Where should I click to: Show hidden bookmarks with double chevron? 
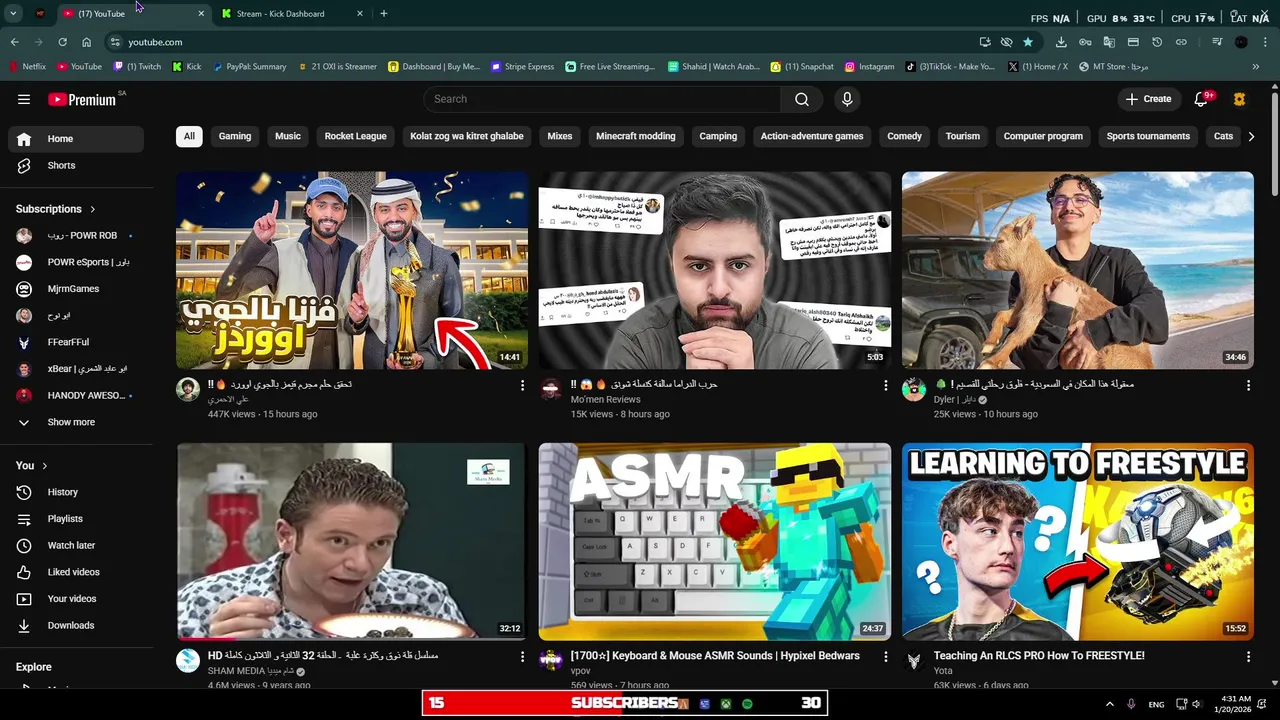coord(1256,67)
